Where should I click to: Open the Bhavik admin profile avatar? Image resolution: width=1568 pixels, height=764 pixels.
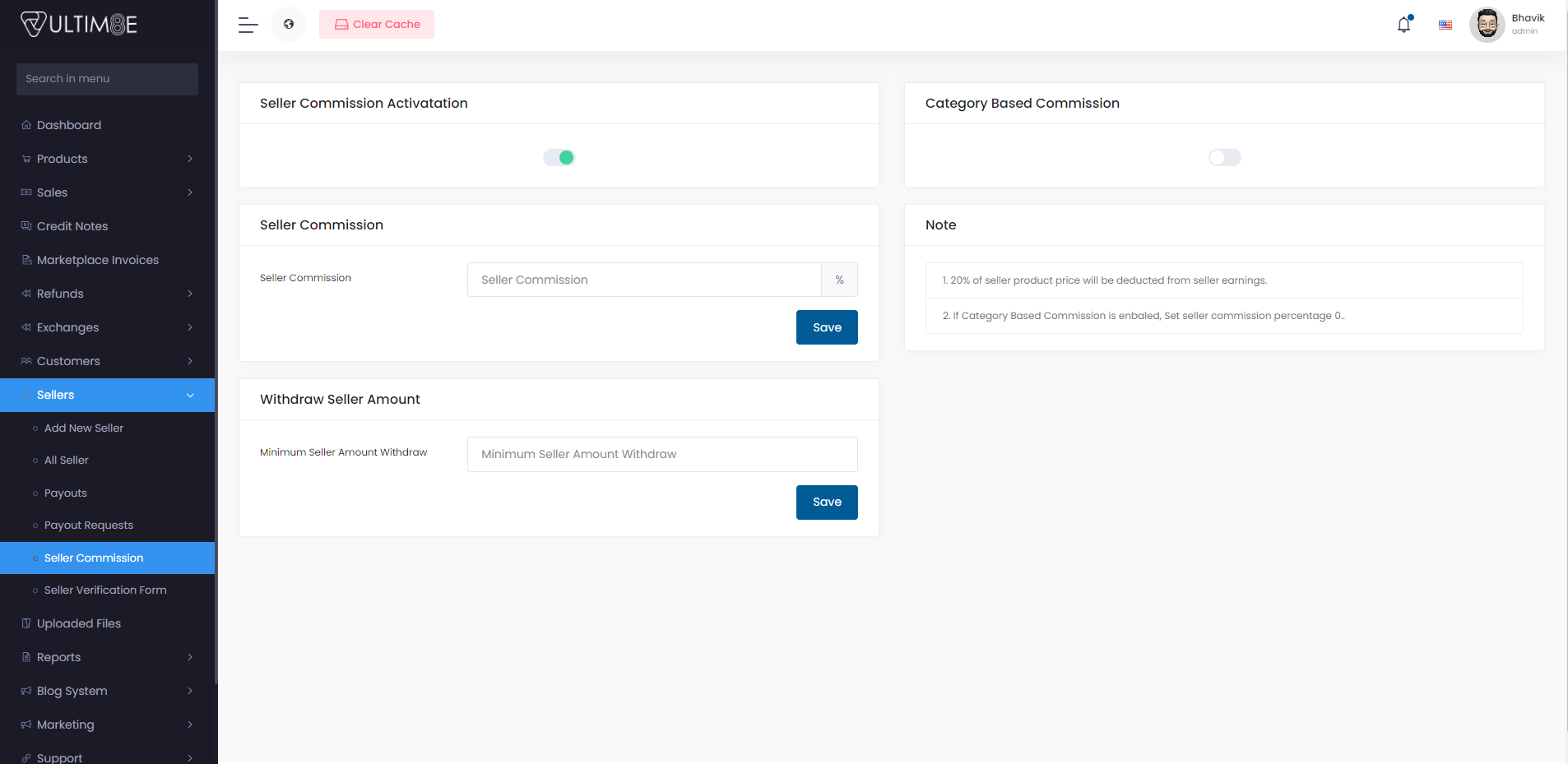point(1487,25)
